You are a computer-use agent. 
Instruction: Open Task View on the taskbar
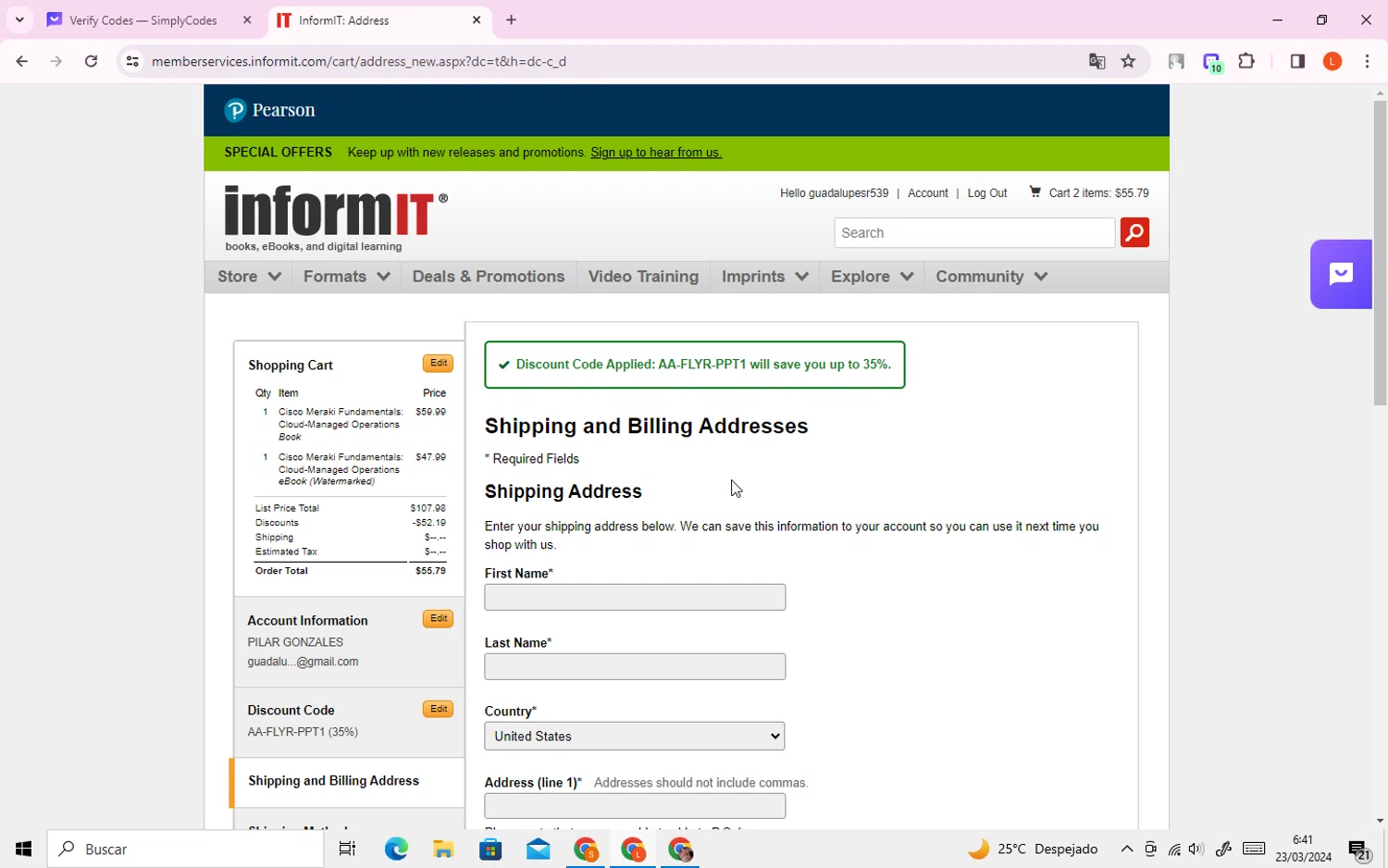(x=348, y=849)
